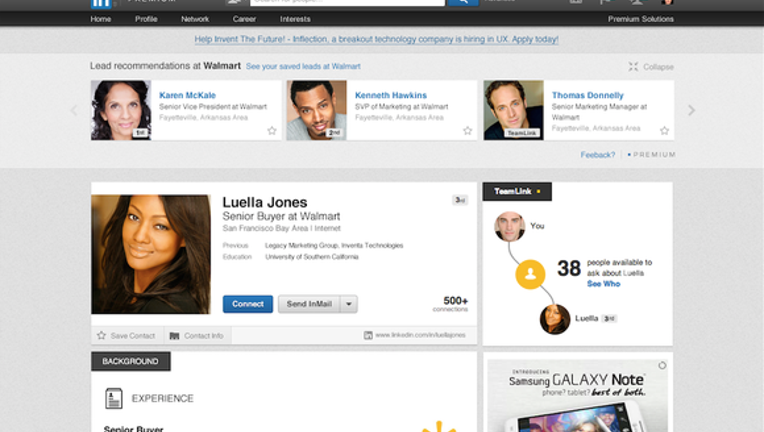This screenshot has width=764, height=432.
Task: Click Thomas Donnelly's photo thumbnail
Action: 514,110
